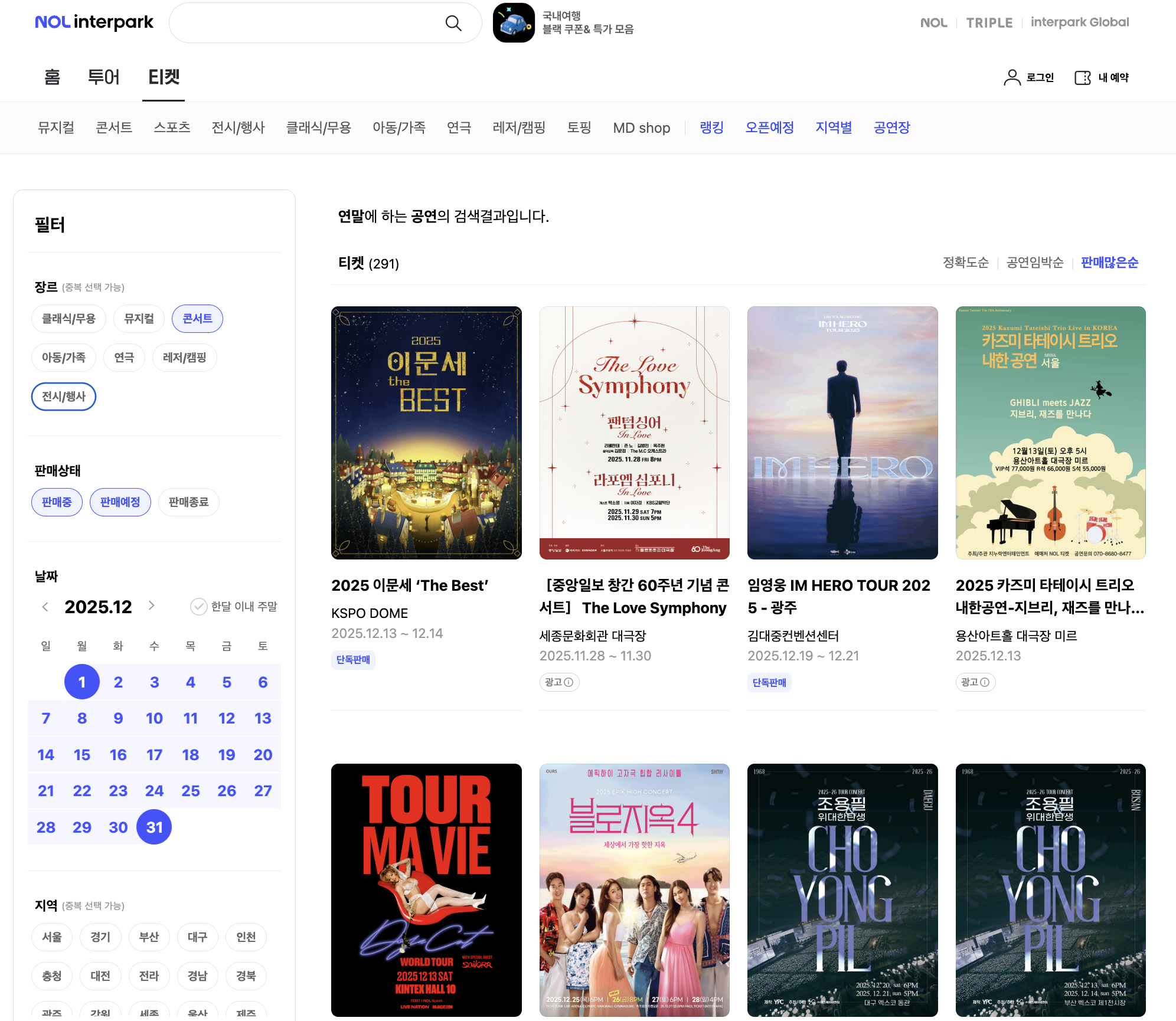Deselect the 콘서트 genre filter chip
Viewport: 1176px width, 1021px height.
coord(197,319)
